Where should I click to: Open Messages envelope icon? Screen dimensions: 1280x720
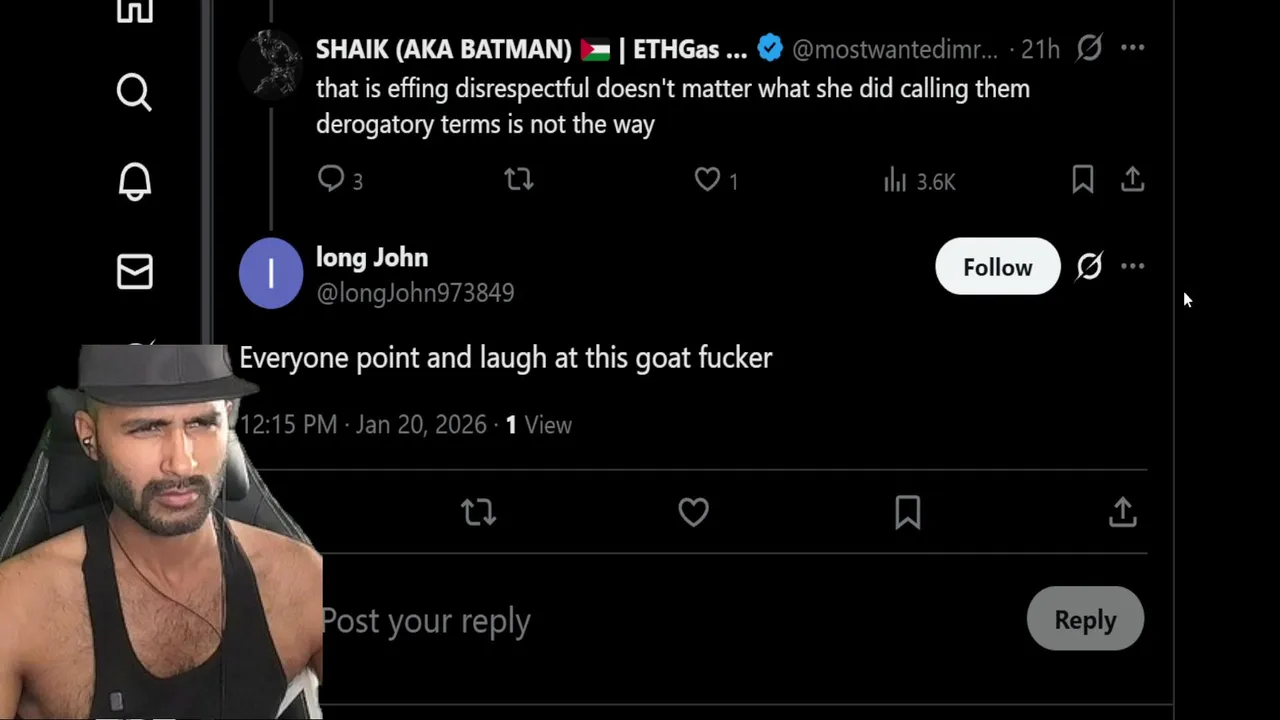134,271
